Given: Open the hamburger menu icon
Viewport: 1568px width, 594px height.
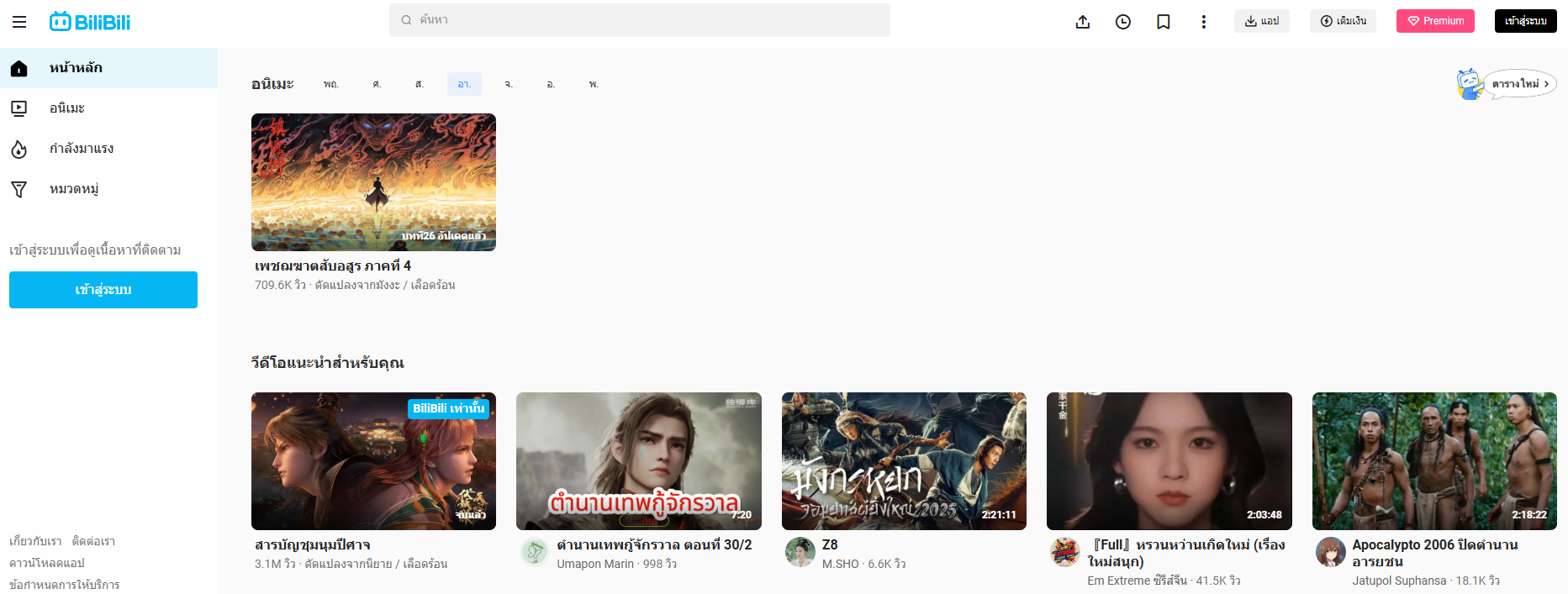Looking at the screenshot, I should coord(19,22).
